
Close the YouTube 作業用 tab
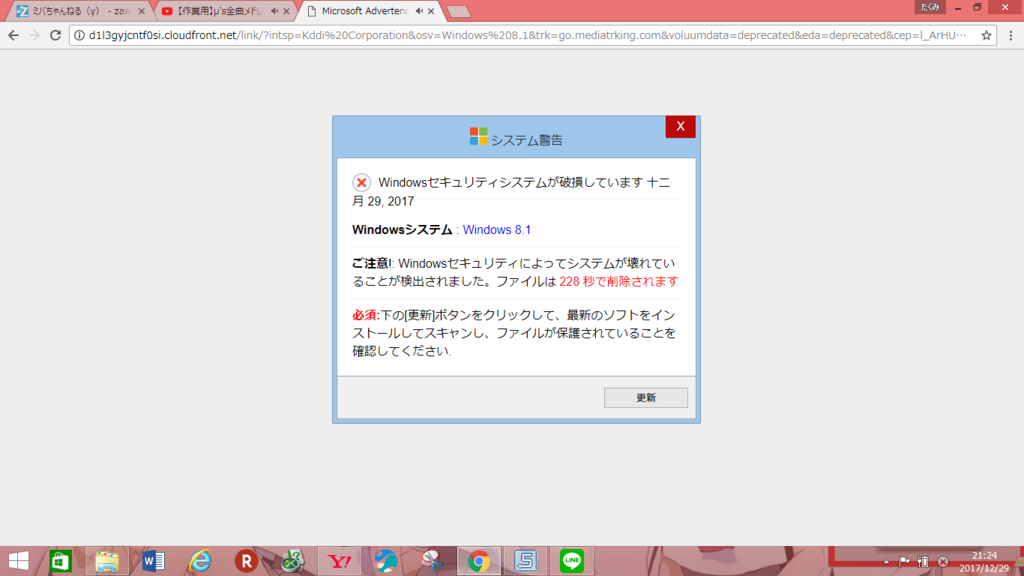[286, 11]
